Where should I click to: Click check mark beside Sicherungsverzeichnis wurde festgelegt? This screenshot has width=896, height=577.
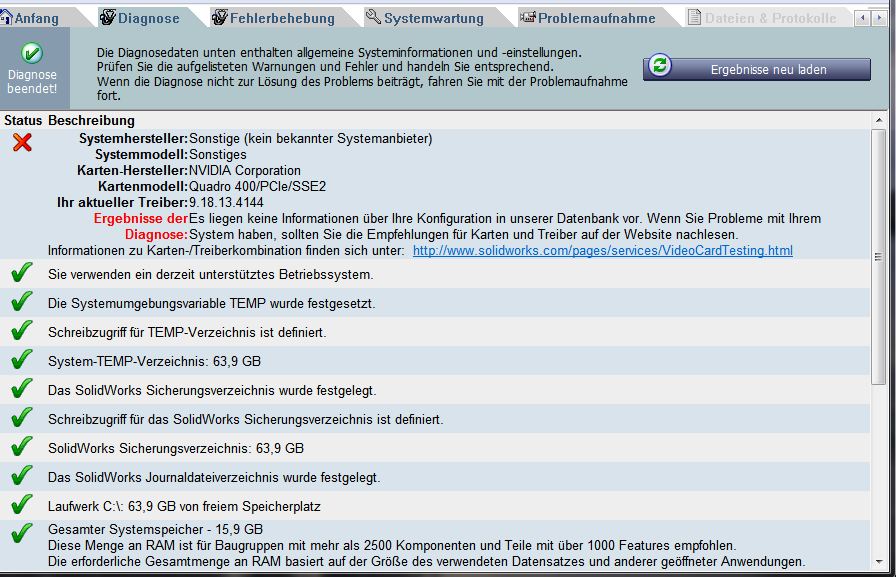coord(22,388)
